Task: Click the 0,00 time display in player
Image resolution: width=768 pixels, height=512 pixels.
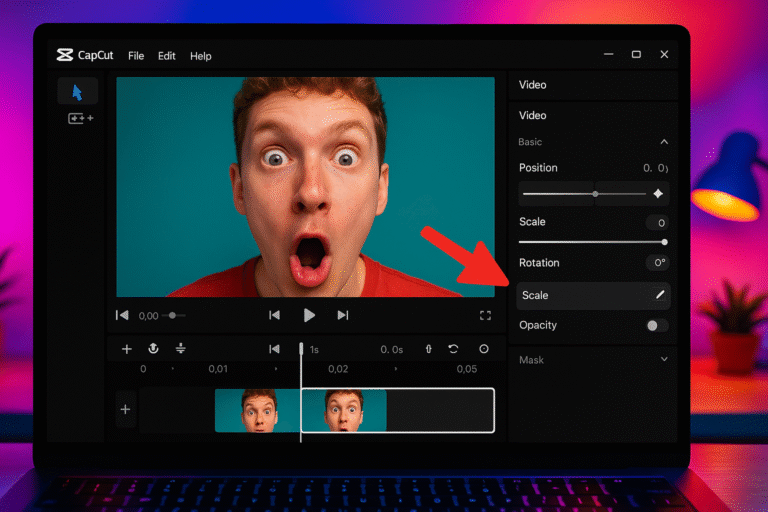Action: [148, 316]
